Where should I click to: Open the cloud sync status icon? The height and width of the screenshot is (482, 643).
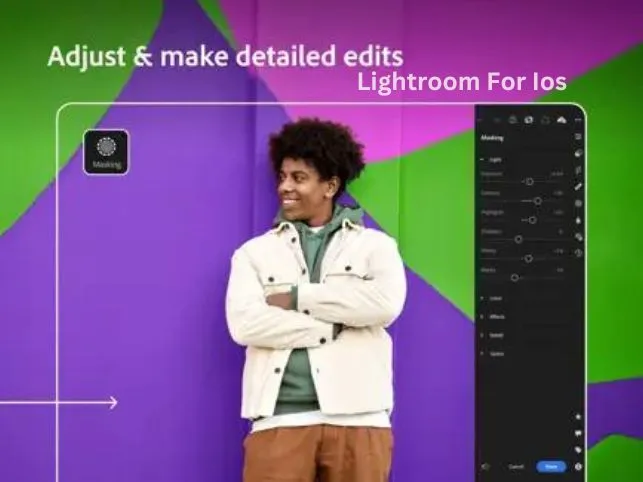coord(561,120)
